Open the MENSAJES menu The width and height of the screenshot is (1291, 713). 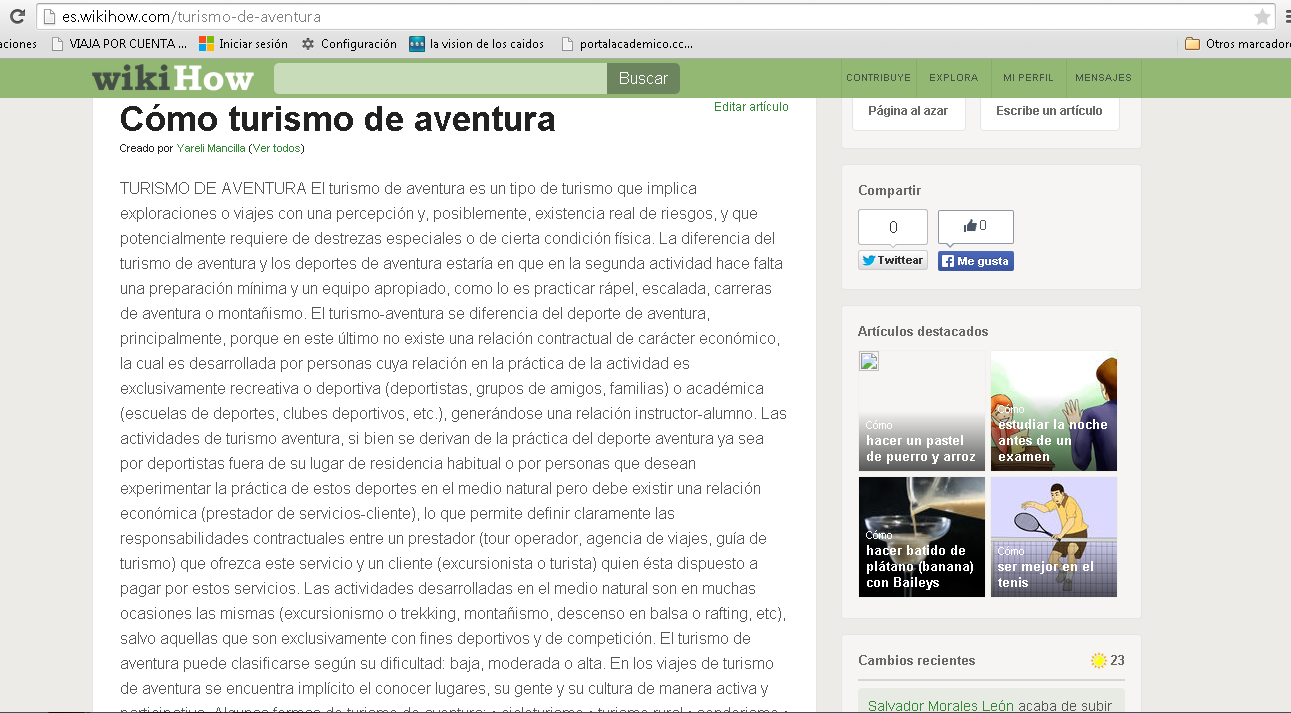[1103, 78]
